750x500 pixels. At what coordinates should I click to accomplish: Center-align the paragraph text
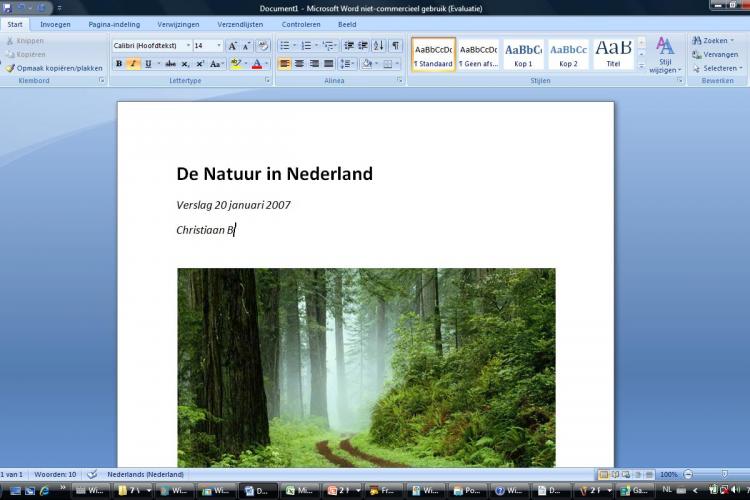click(299, 64)
